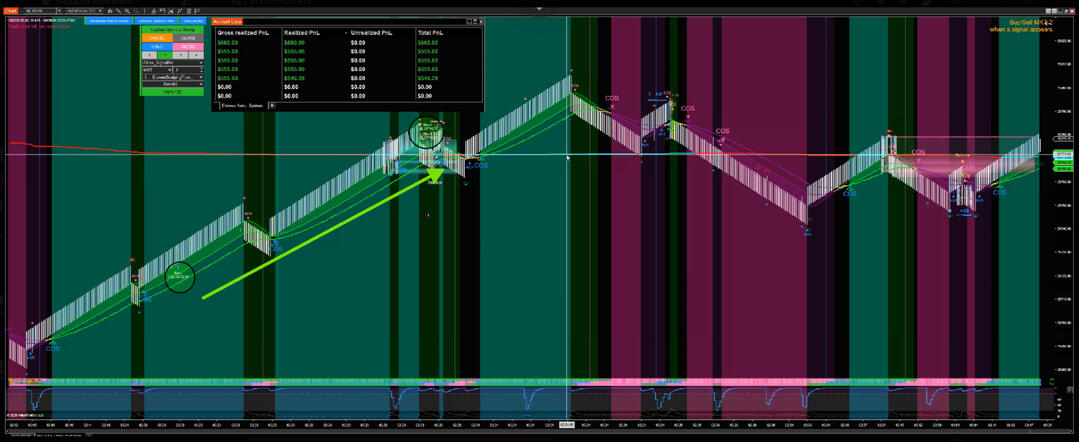Open the account selection dropdown in trade panel
The image size is (1079, 442).
point(172,62)
